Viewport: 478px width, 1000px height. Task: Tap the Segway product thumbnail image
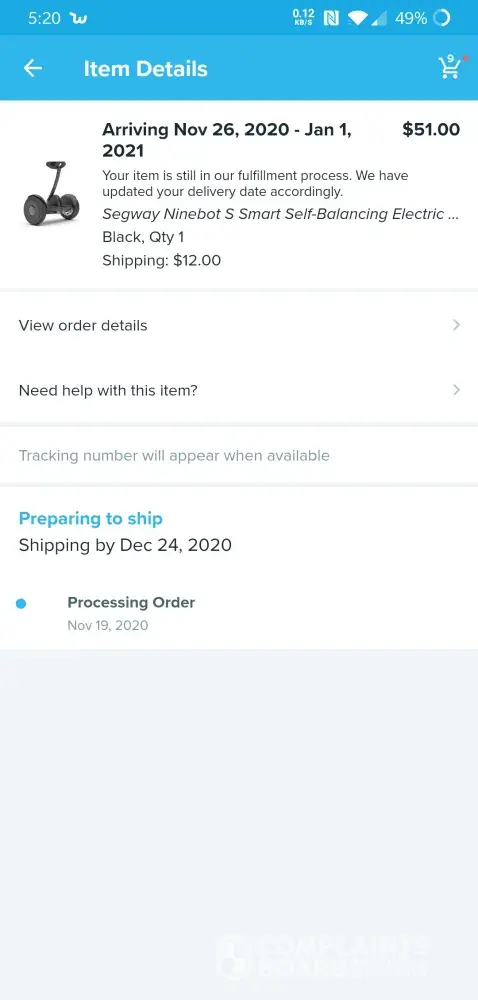pos(52,193)
